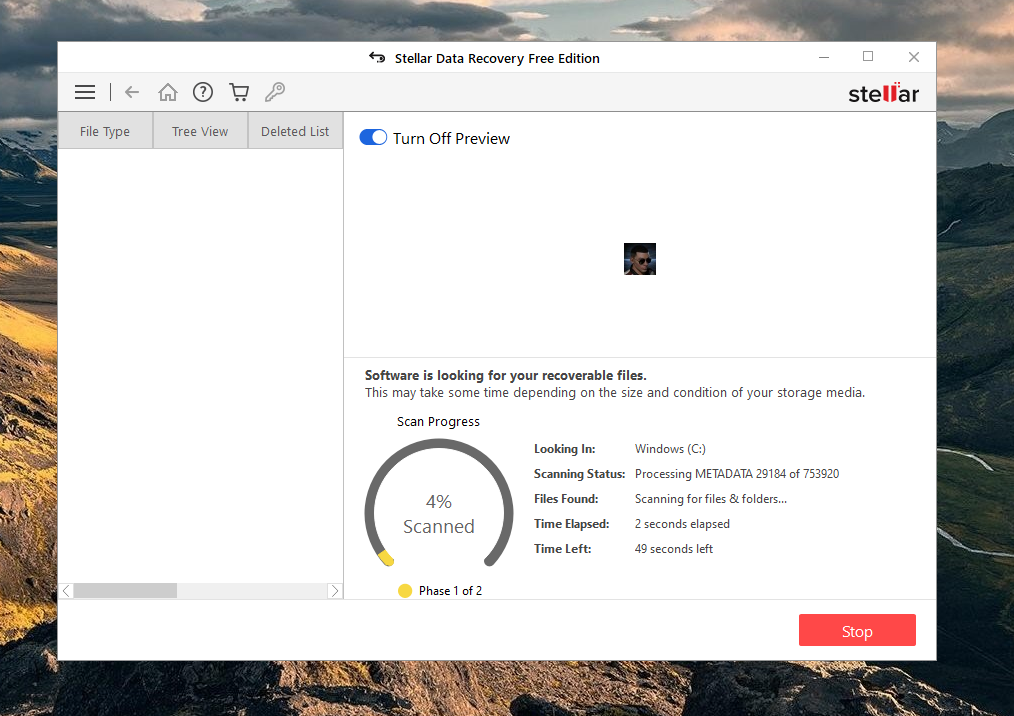Click the 'Files Found:' label

(x=566, y=499)
